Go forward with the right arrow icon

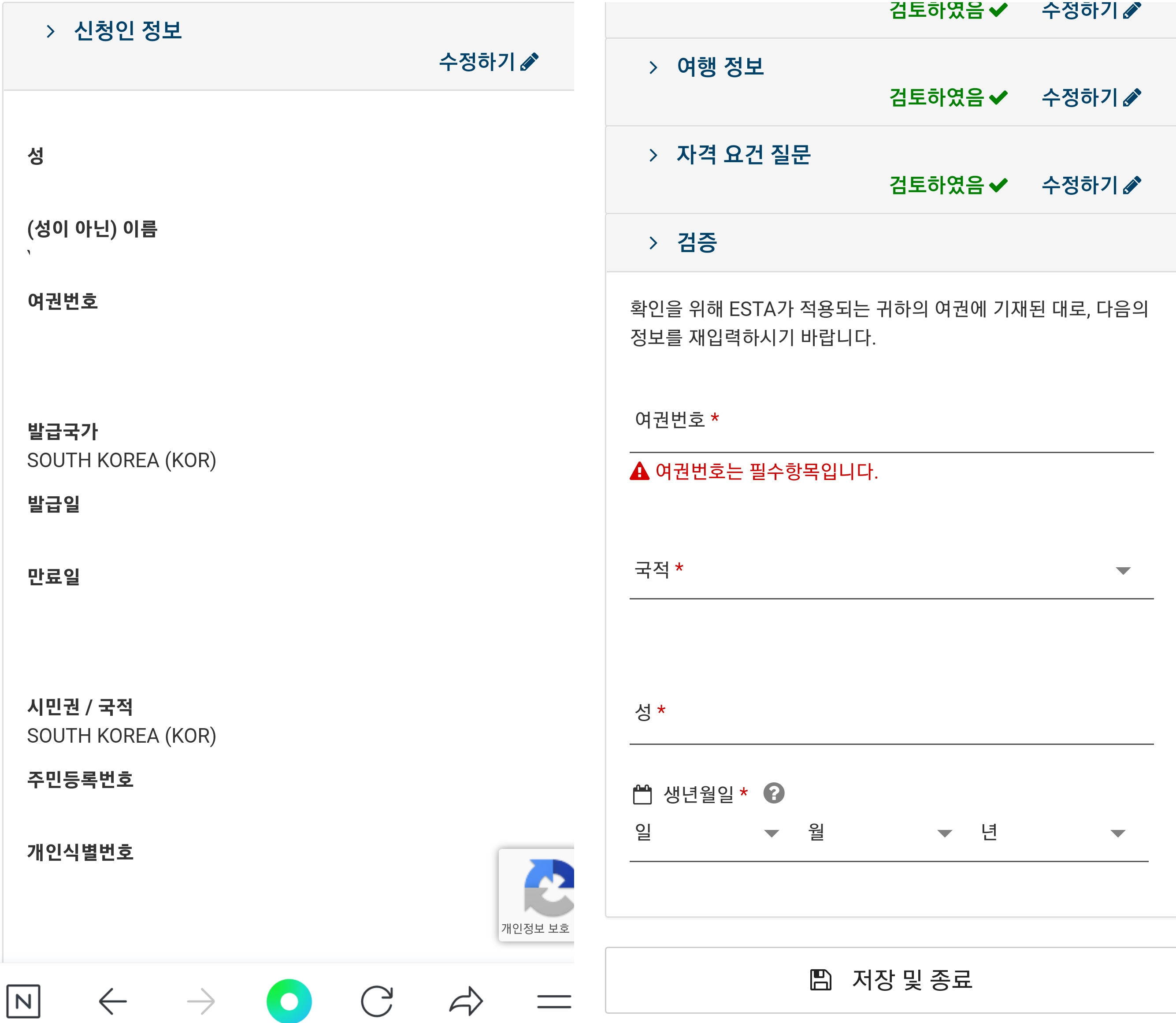pyautogui.click(x=201, y=1001)
